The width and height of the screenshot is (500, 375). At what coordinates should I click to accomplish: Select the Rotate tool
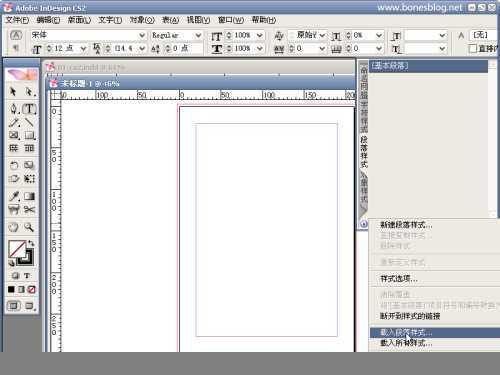coord(14,165)
